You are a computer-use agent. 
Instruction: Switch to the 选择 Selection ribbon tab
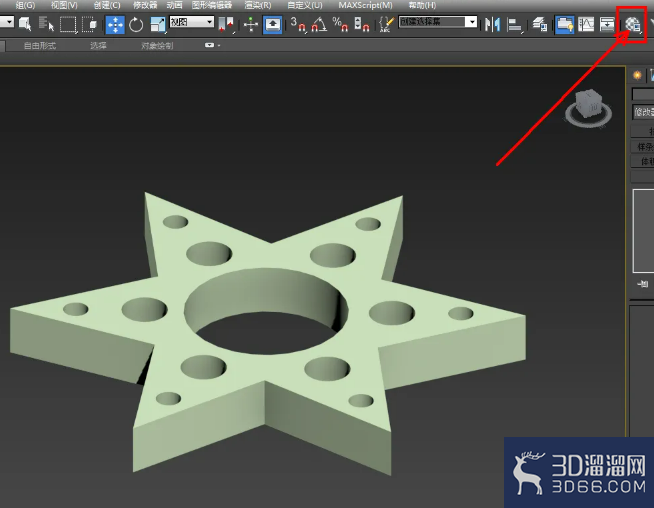[x=98, y=45]
